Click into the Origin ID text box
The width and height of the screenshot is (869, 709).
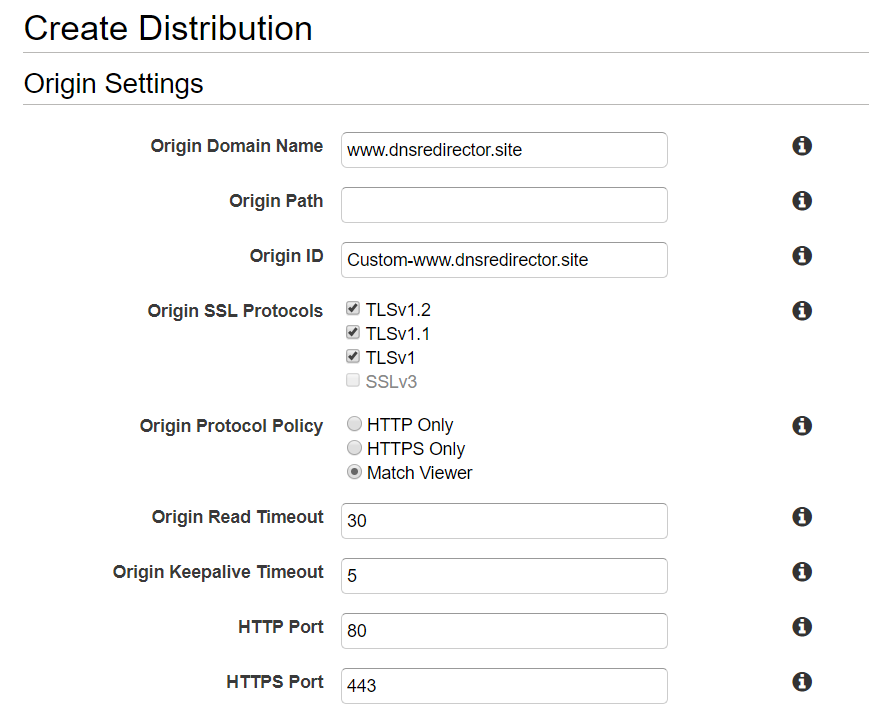(504, 260)
